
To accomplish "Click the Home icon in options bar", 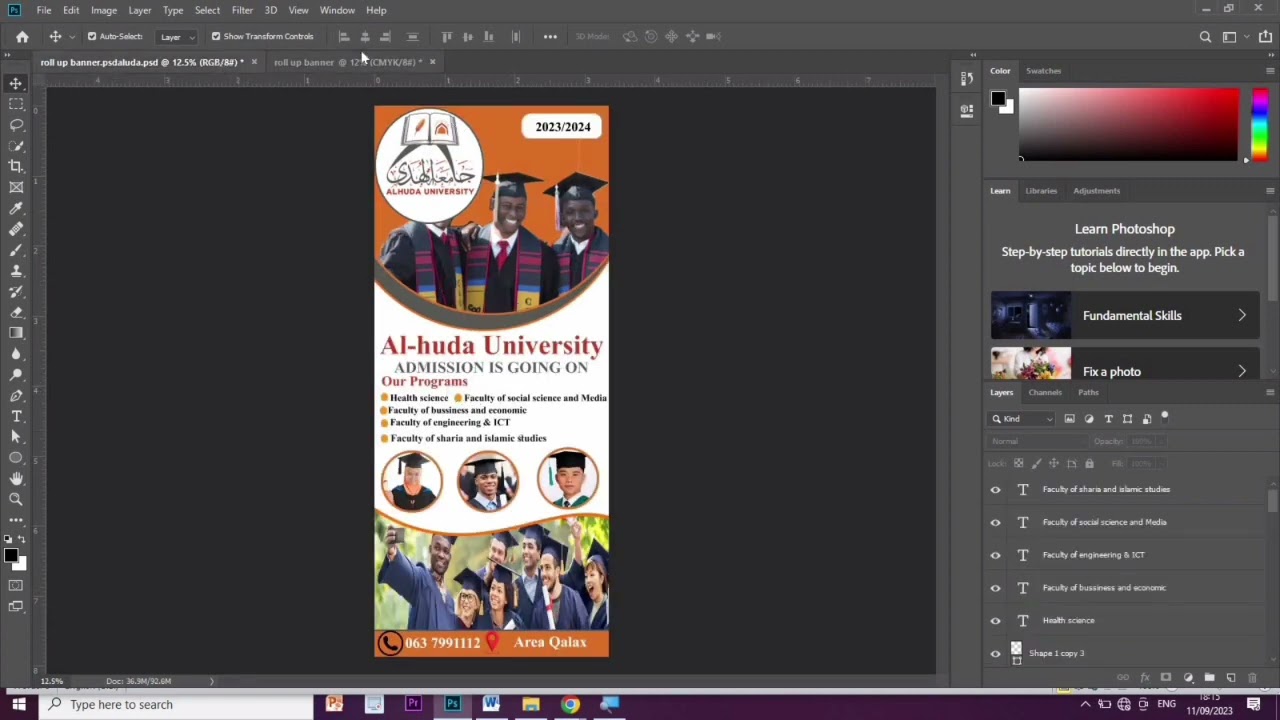I will (22, 37).
